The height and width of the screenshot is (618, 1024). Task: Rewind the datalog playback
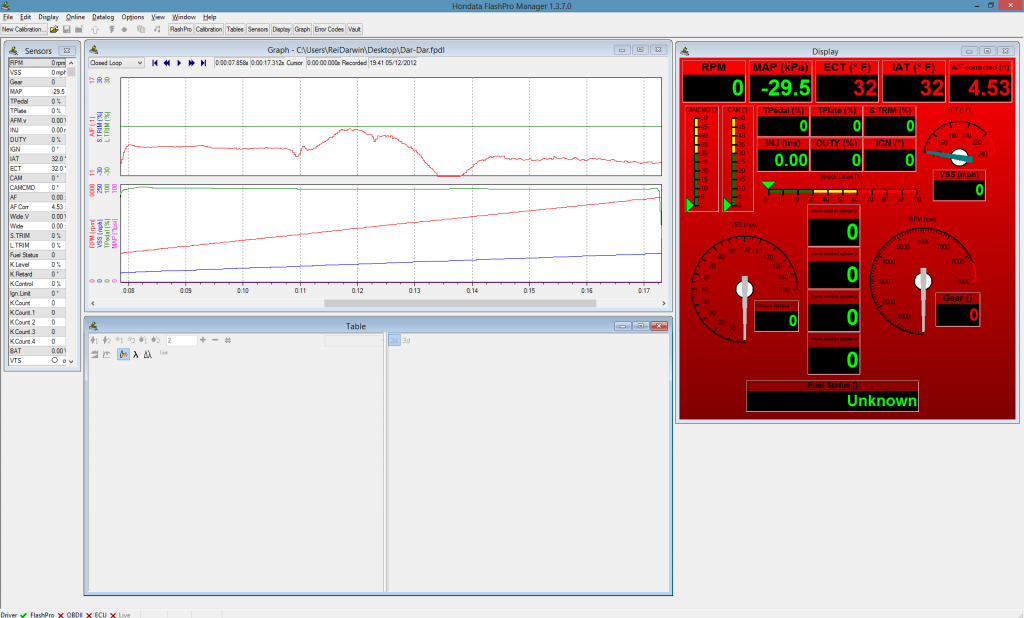tap(167, 63)
